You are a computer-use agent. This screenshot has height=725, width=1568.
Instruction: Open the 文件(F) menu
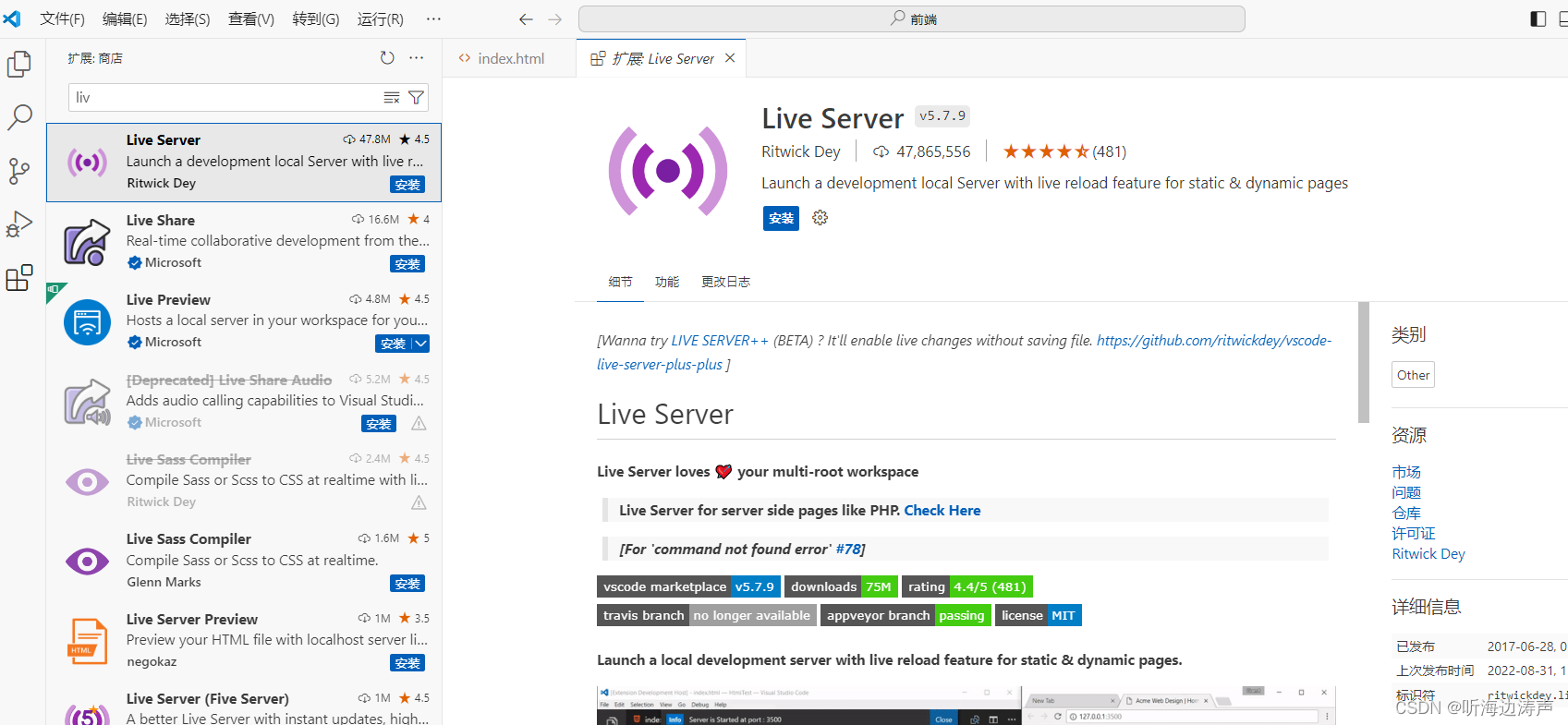(63, 19)
